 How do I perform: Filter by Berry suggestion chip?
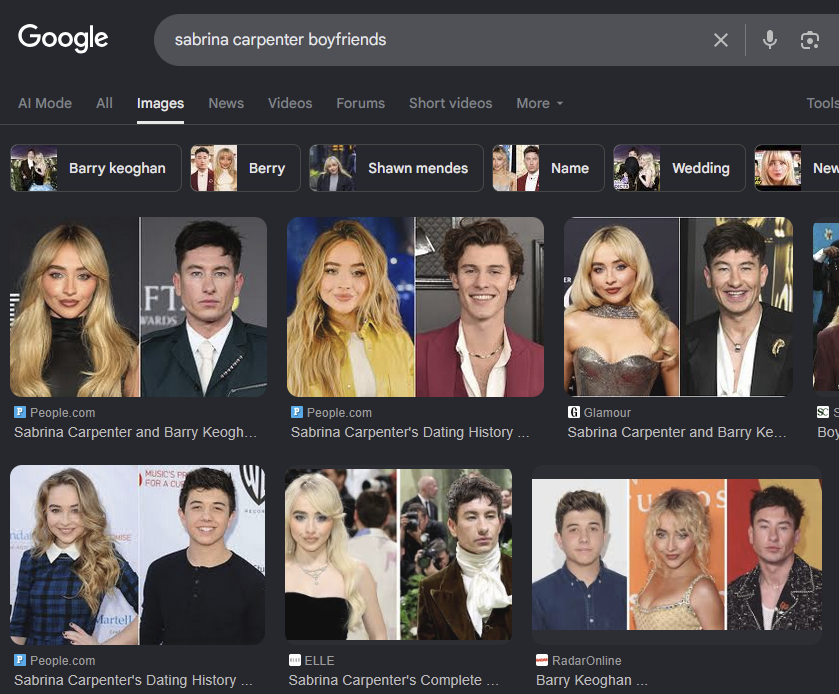tap(245, 168)
